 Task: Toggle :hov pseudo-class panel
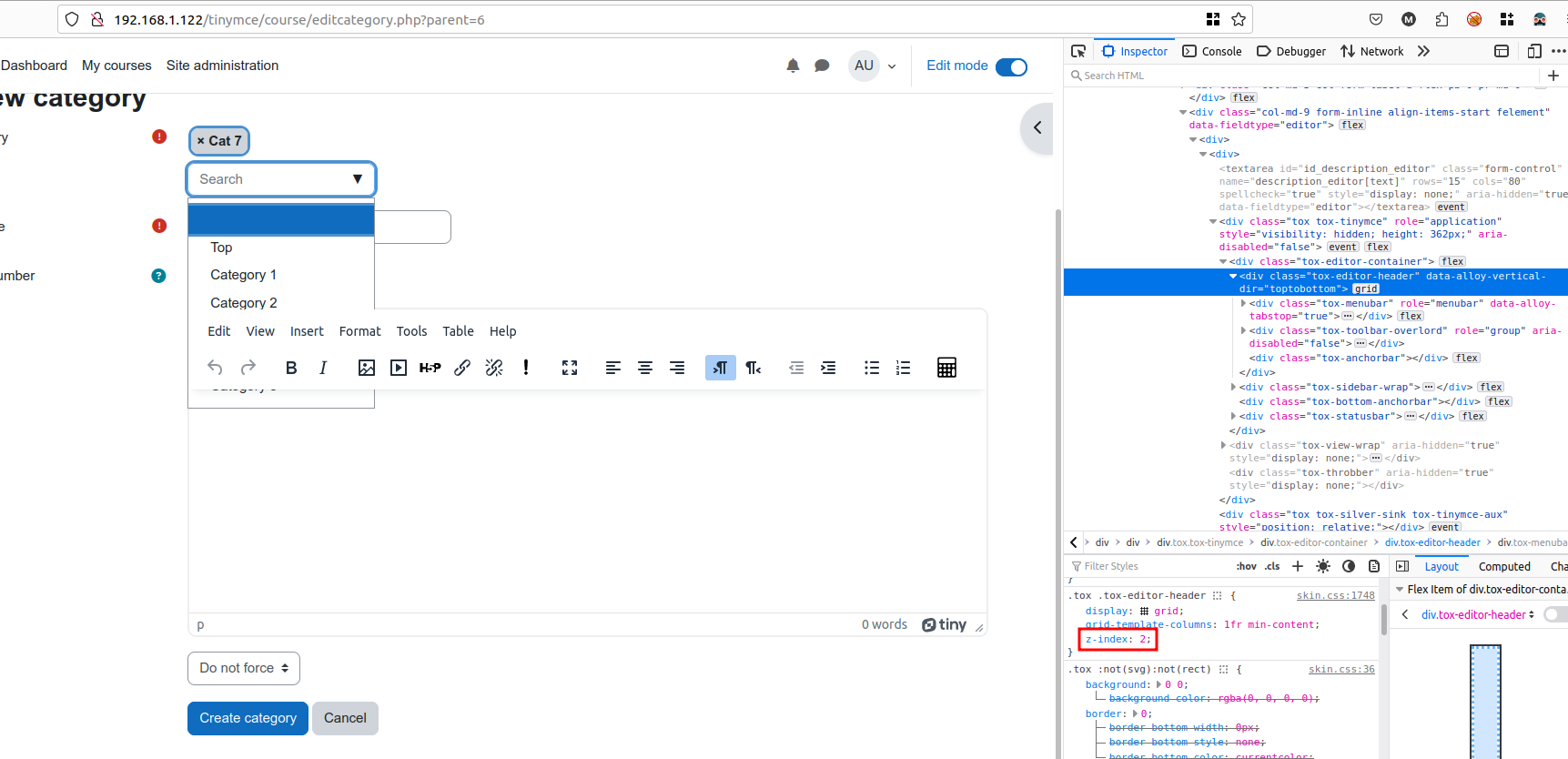[x=1246, y=566]
